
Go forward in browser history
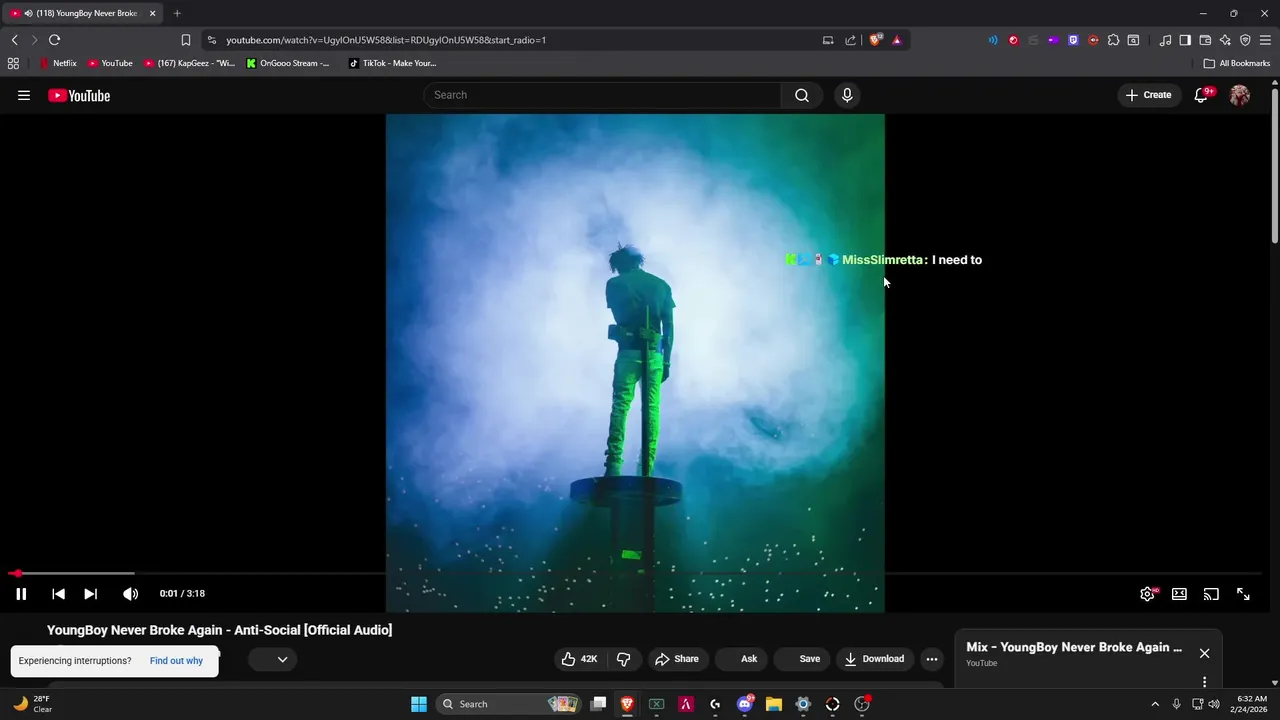pos(34,40)
